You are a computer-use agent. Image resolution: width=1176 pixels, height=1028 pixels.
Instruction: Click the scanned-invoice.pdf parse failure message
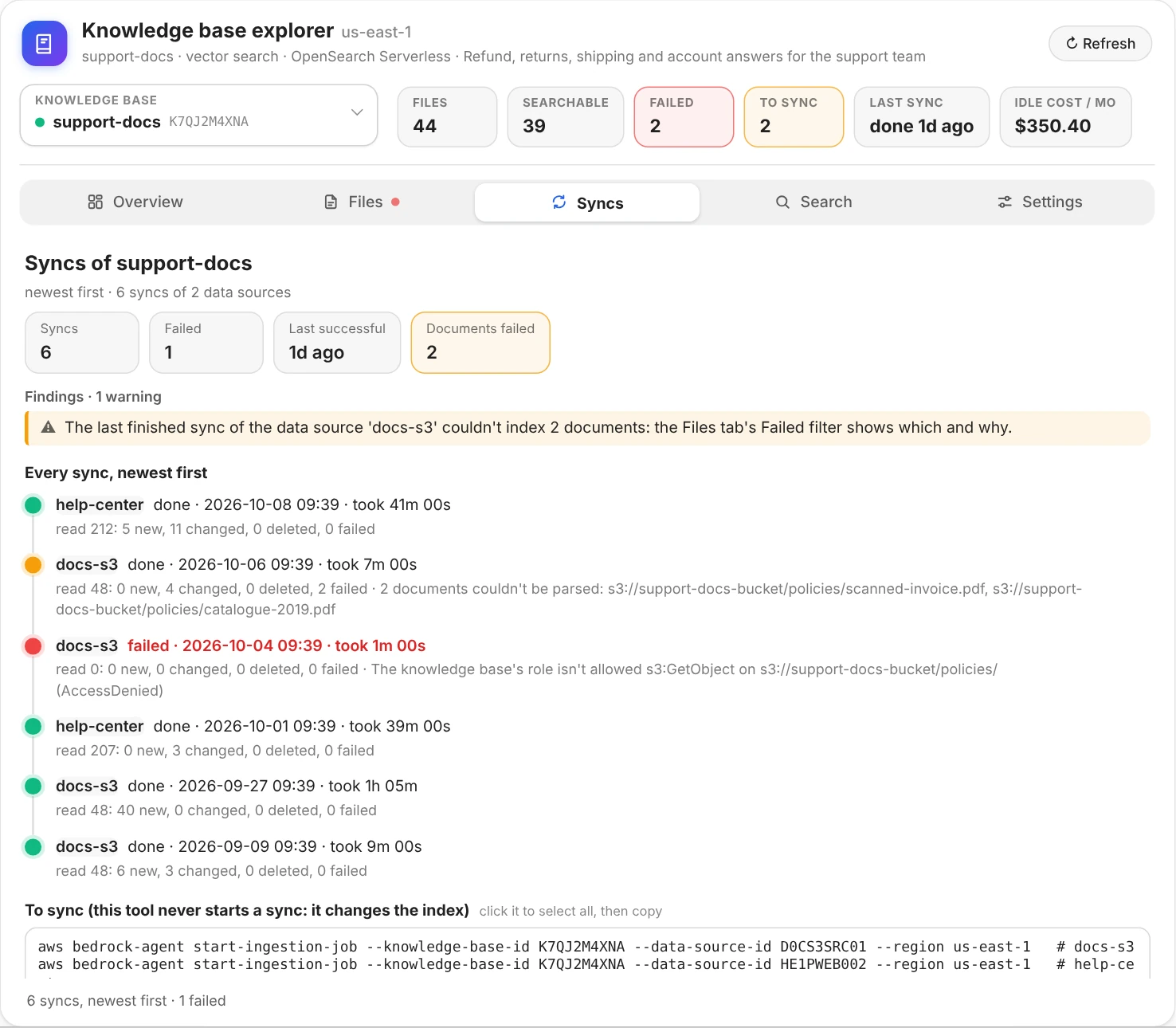click(569, 599)
